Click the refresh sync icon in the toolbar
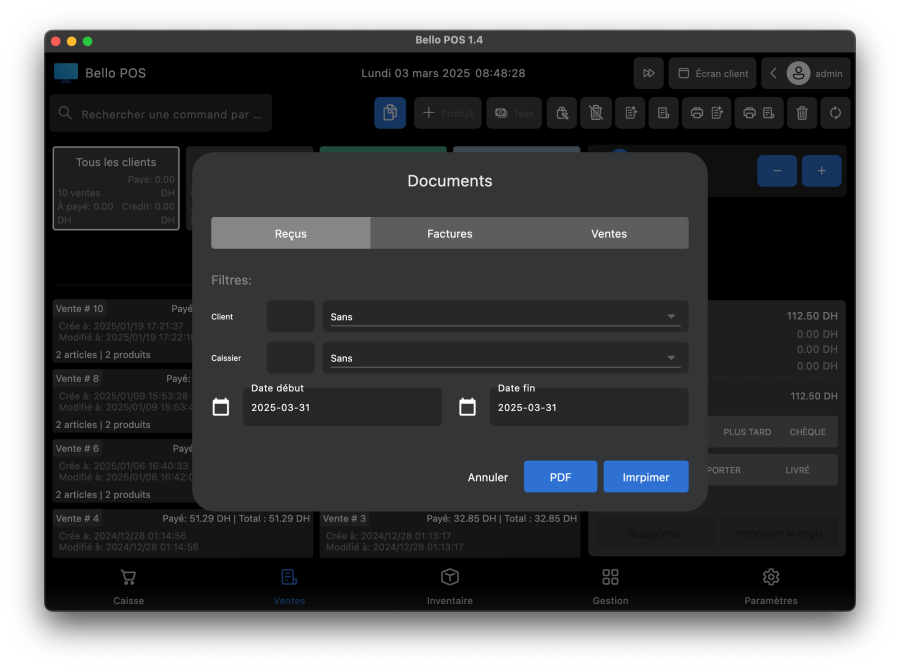This screenshot has width=900, height=670. pos(835,113)
